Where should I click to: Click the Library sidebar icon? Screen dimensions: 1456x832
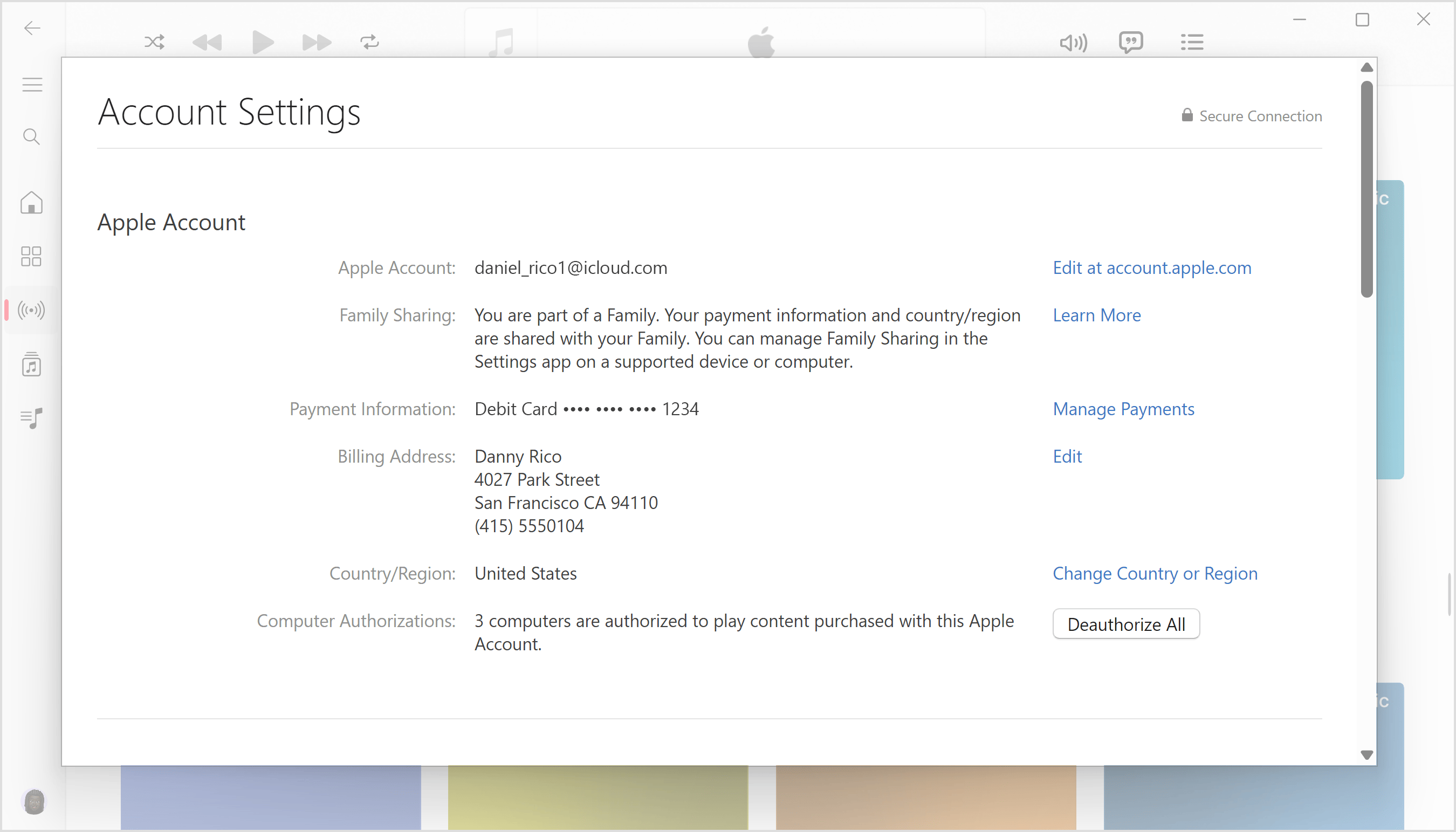tap(29, 364)
